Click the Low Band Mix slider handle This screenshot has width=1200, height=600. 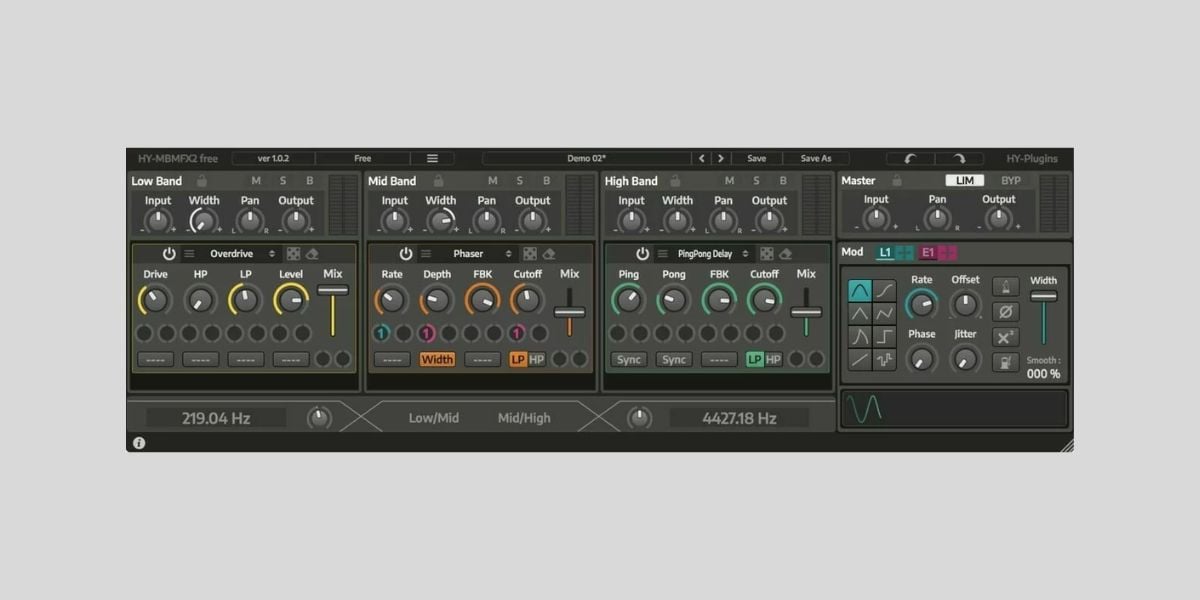click(333, 290)
